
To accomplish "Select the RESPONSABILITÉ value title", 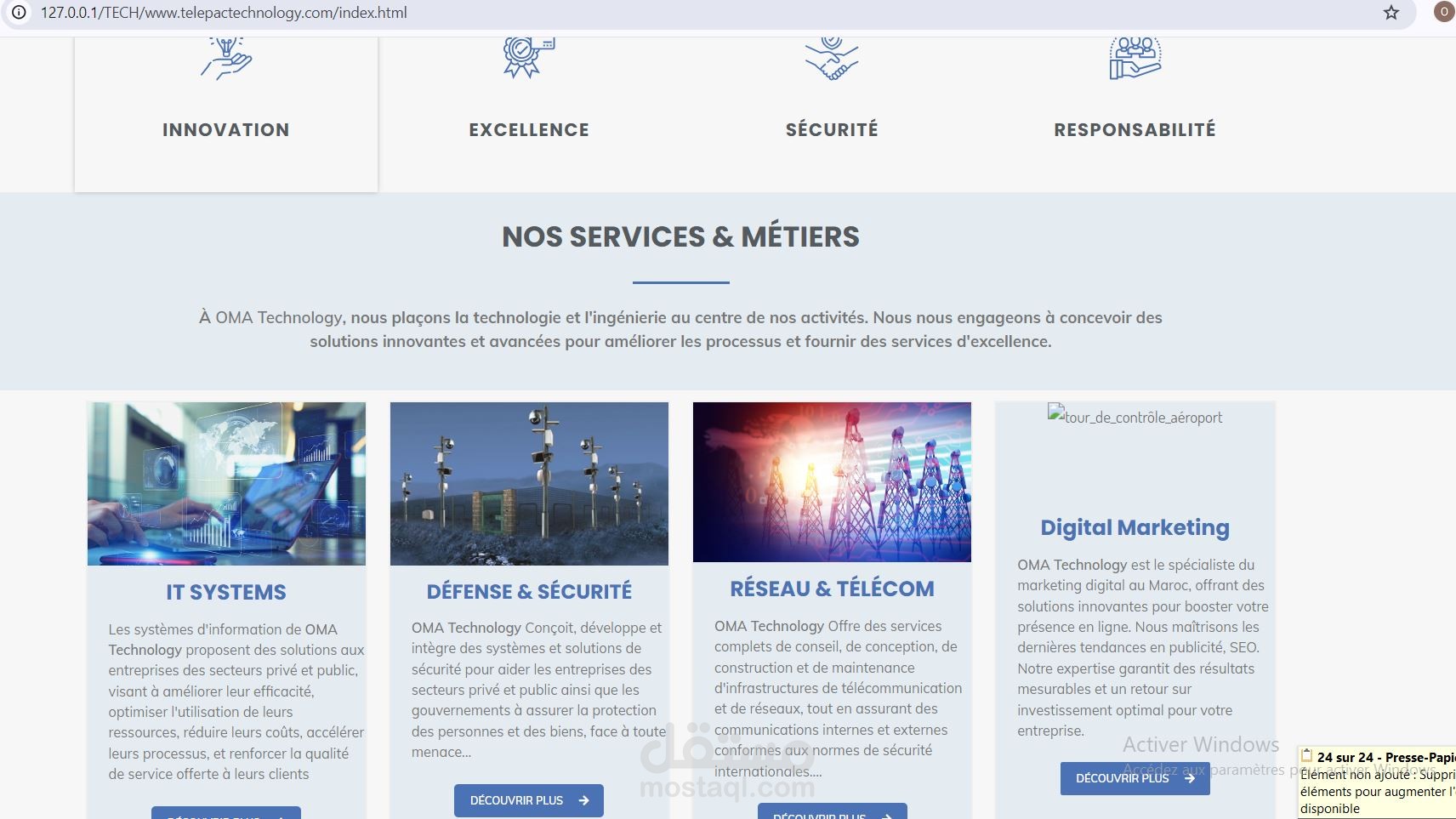I will [x=1135, y=129].
